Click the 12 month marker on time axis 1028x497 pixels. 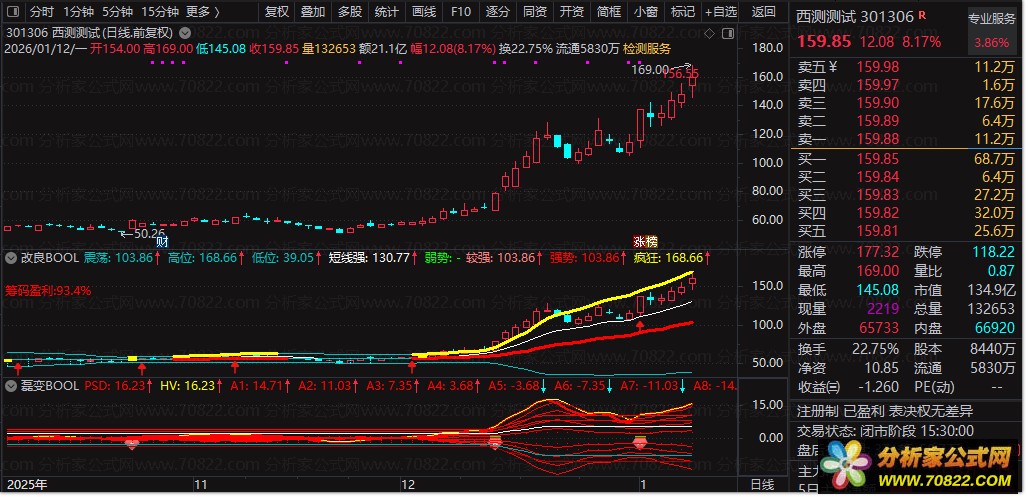[x=408, y=485]
